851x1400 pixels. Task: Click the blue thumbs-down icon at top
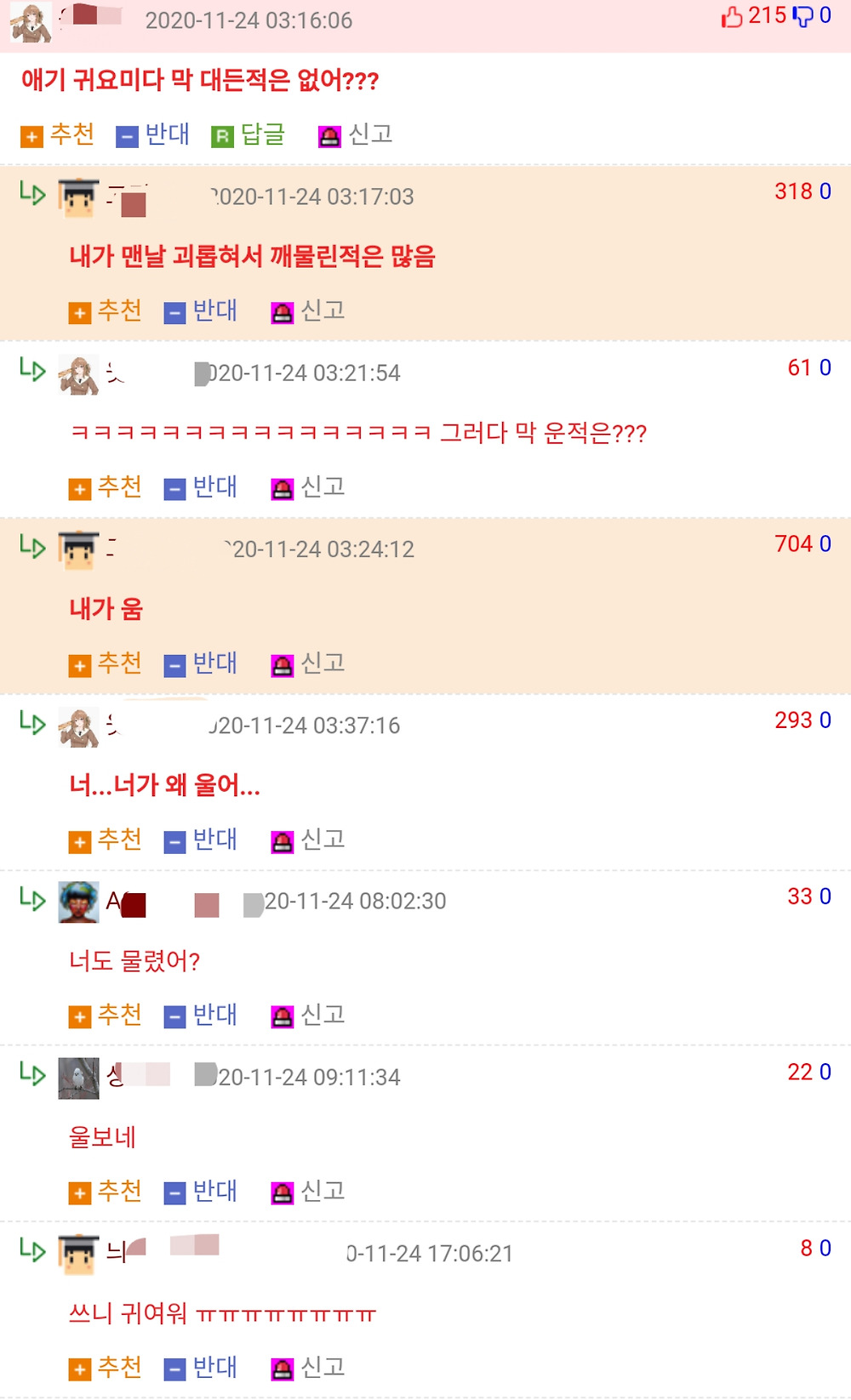pos(802,16)
